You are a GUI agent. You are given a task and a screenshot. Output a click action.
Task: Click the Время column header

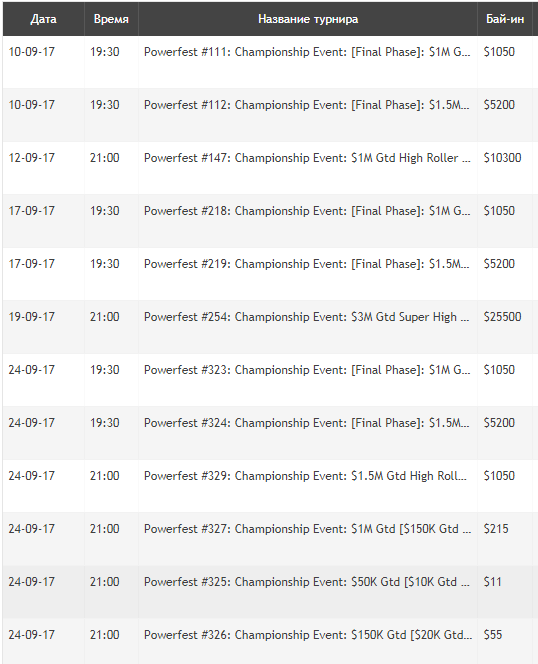point(111,19)
